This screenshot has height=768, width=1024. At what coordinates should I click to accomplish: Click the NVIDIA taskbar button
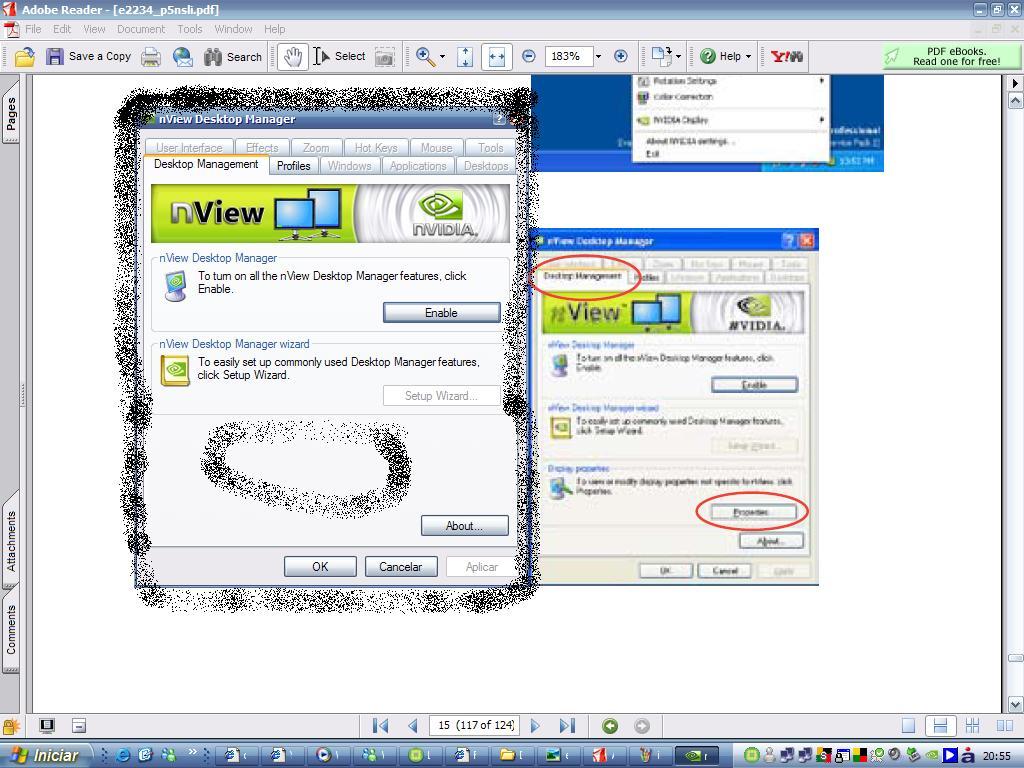696,756
